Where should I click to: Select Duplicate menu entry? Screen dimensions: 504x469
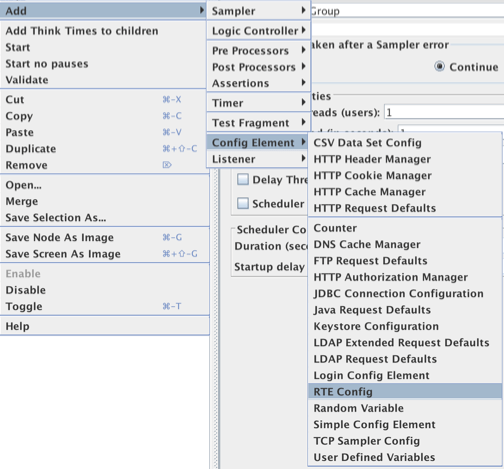point(103,149)
